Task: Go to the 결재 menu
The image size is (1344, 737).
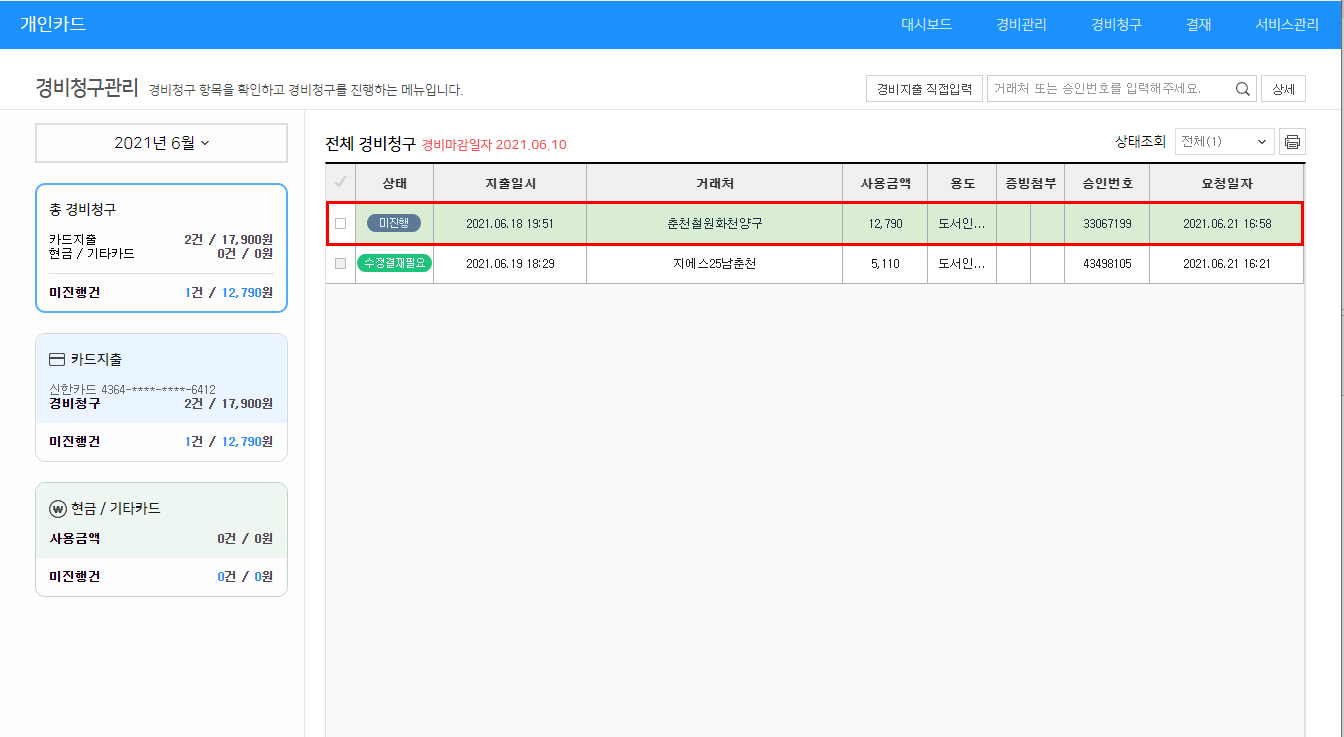Action: pos(1198,25)
